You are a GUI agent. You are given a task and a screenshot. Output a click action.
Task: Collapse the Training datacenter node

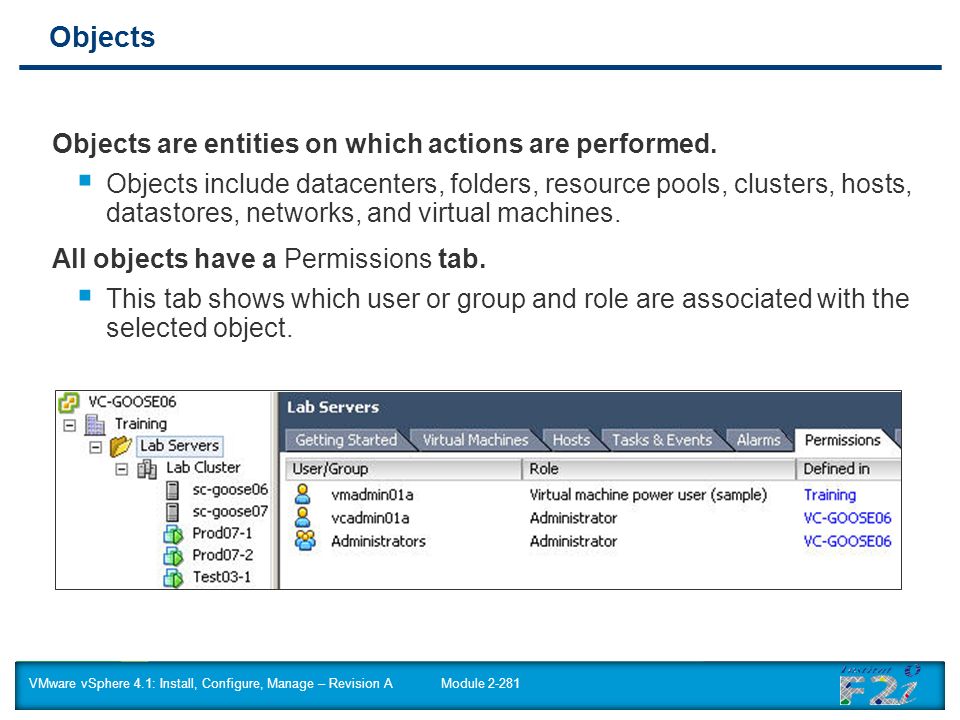[70, 424]
